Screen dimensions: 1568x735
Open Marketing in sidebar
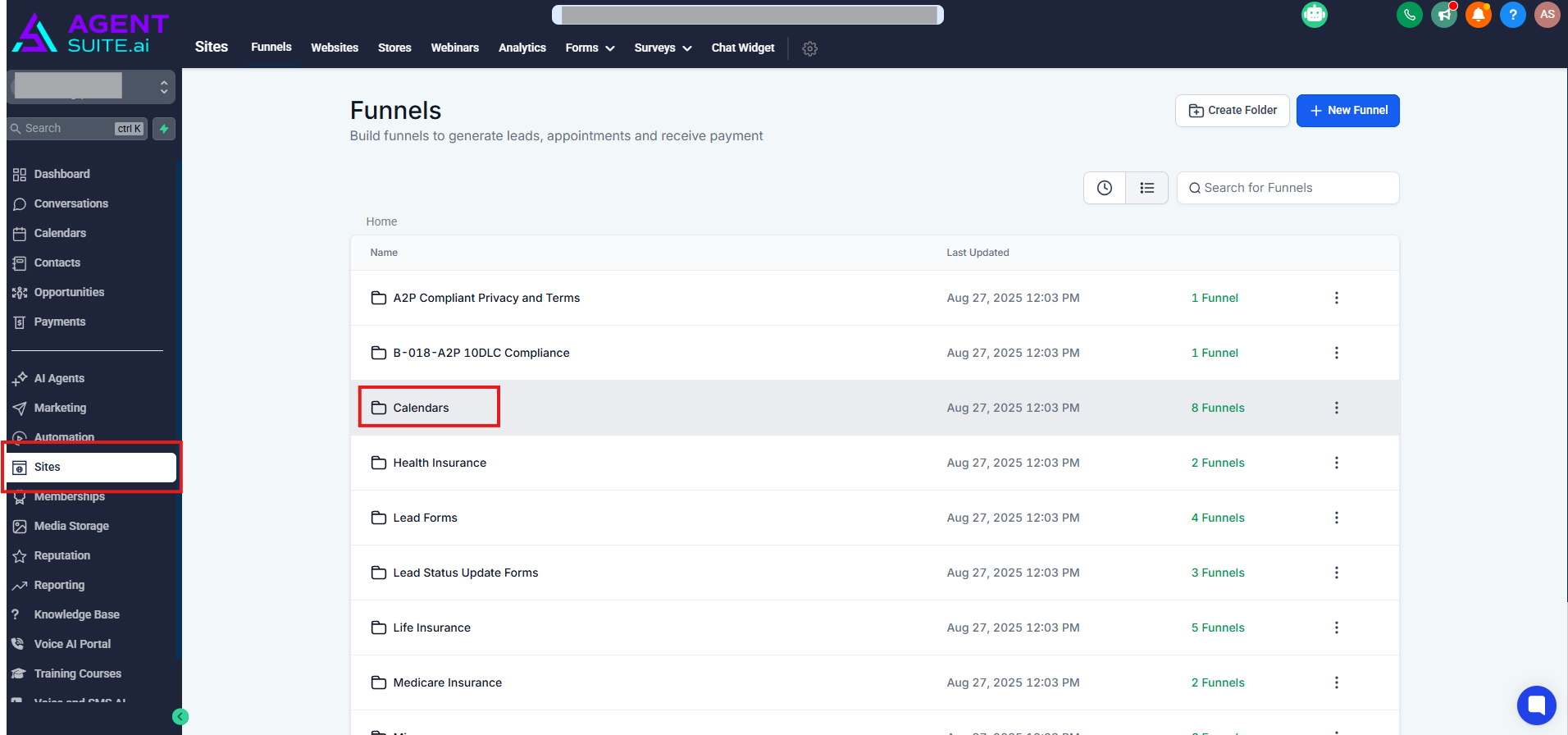pos(60,408)
